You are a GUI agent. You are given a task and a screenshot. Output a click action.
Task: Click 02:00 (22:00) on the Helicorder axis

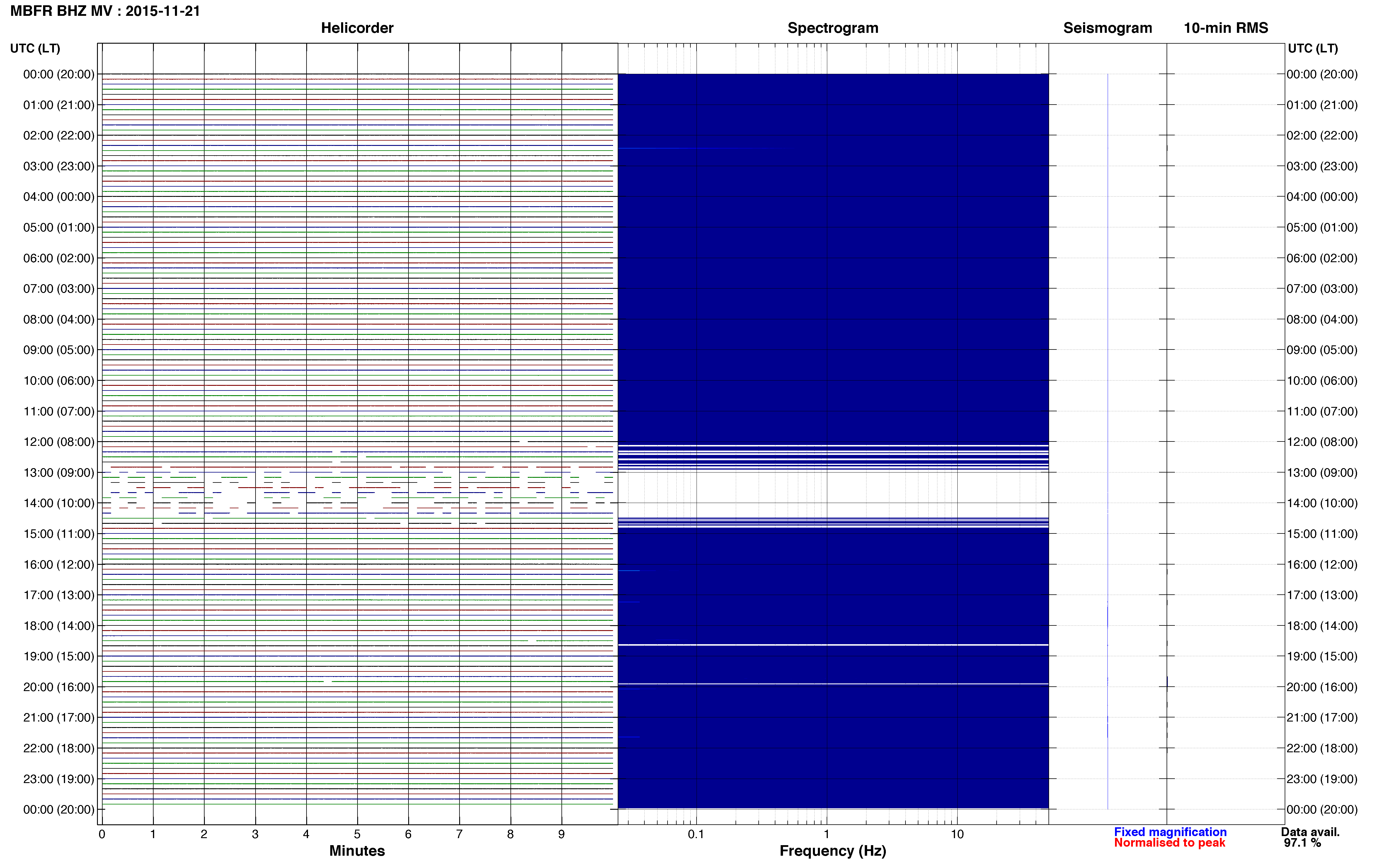[59, 135]
